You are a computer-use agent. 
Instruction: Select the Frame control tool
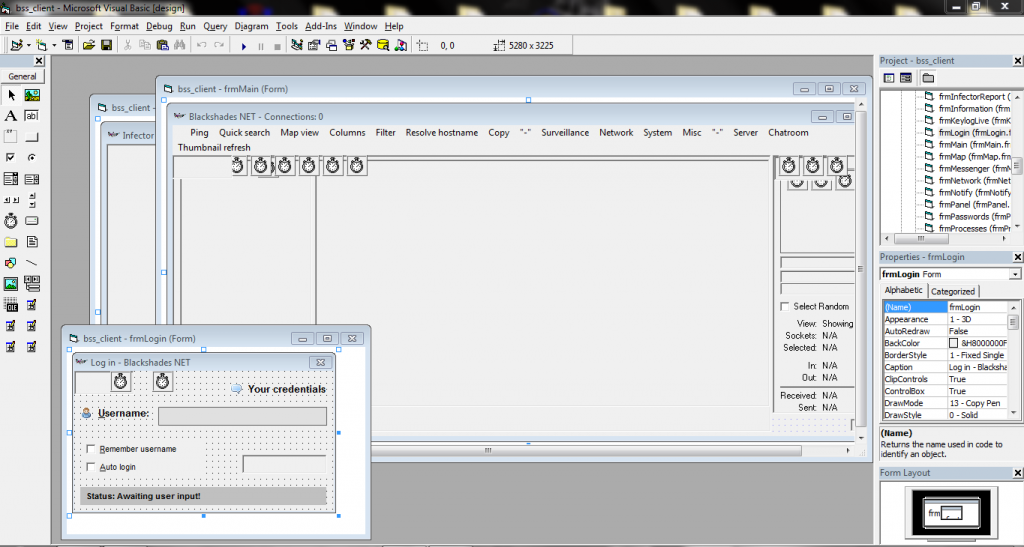coord(10,137)
